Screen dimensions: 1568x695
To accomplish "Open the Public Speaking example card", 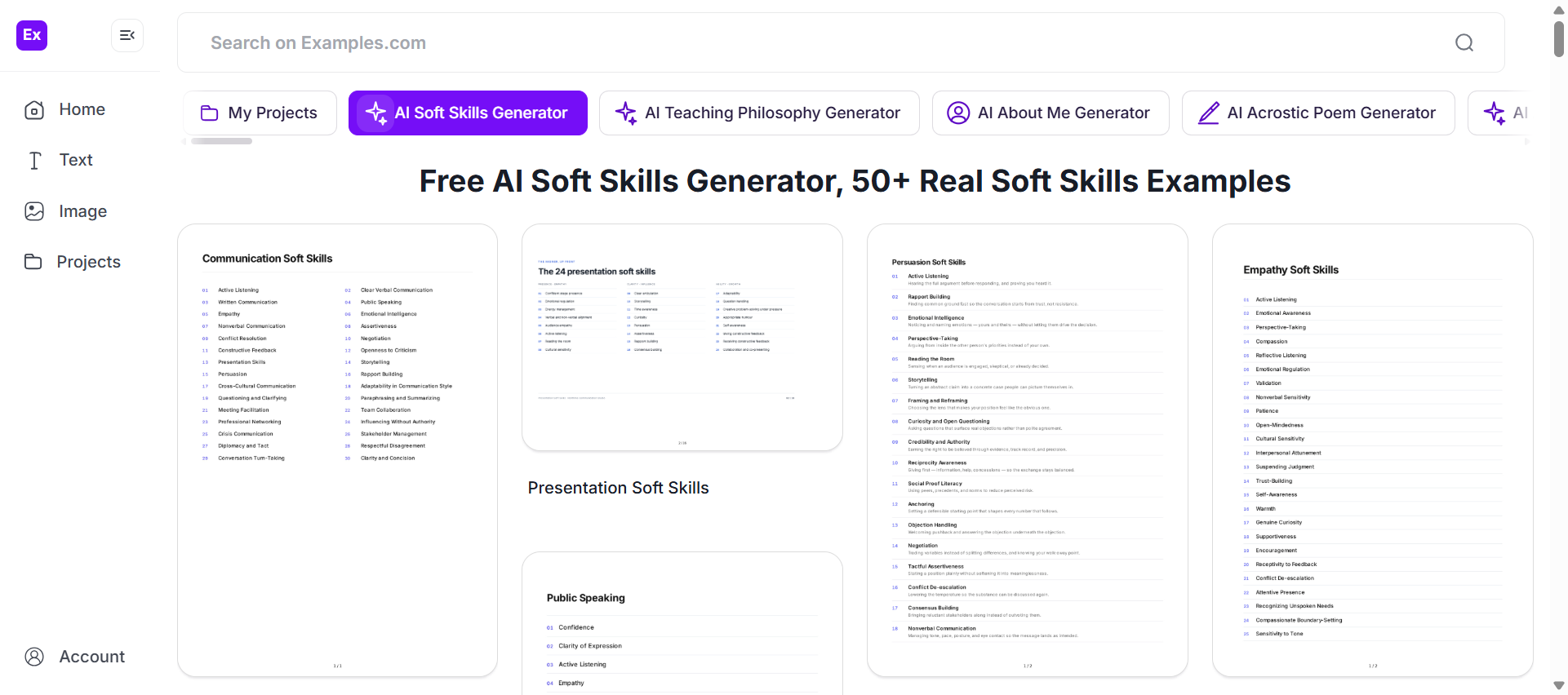I will [x=682, y=624].
